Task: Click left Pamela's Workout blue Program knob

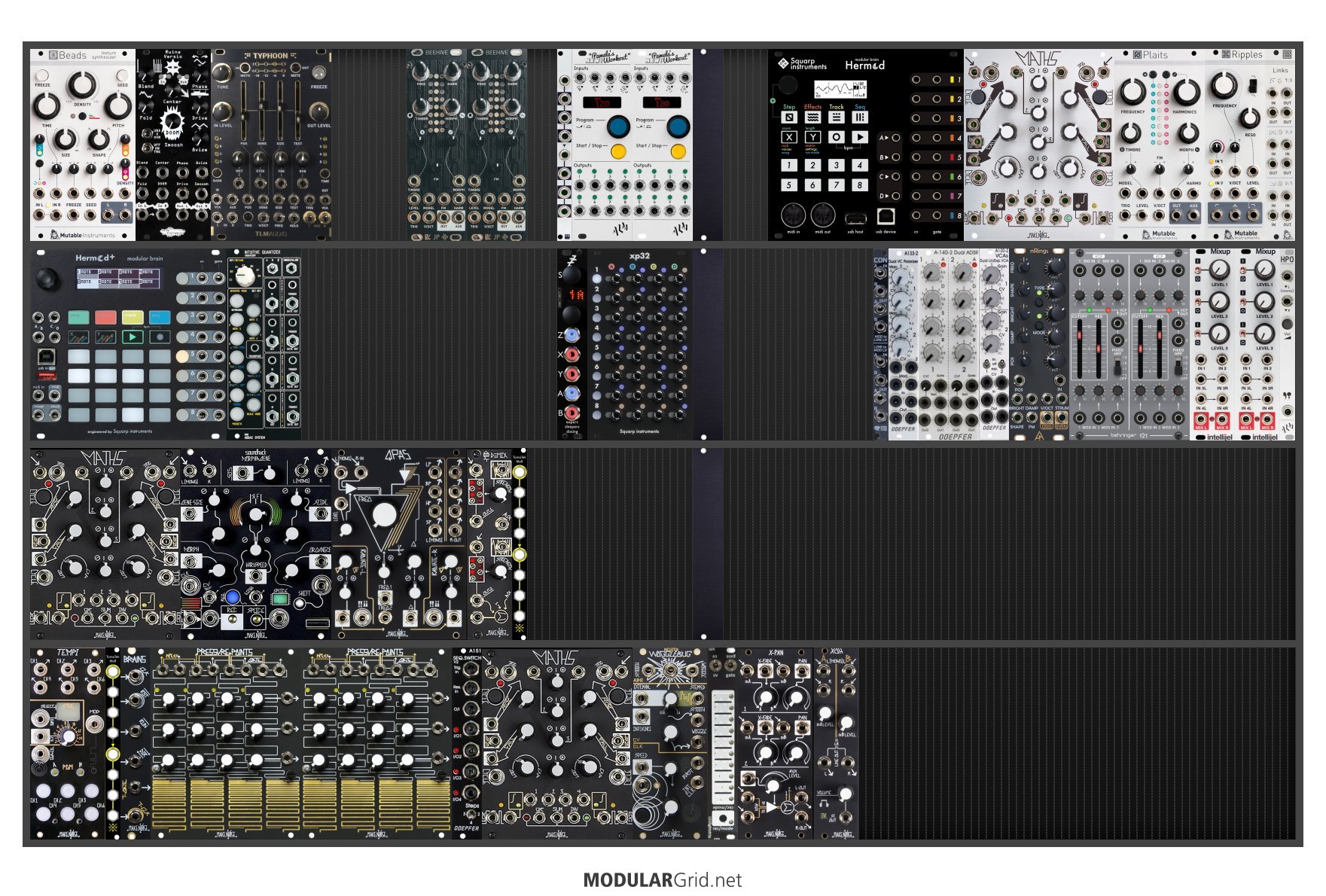Action: 618,126
